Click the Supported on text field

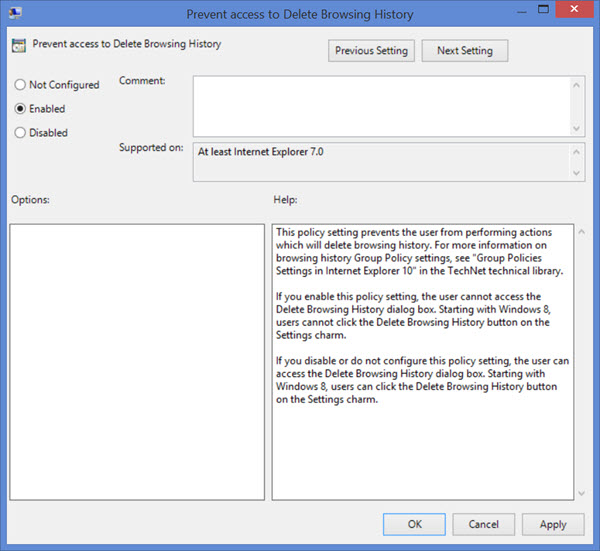click(x=382, y=162)
